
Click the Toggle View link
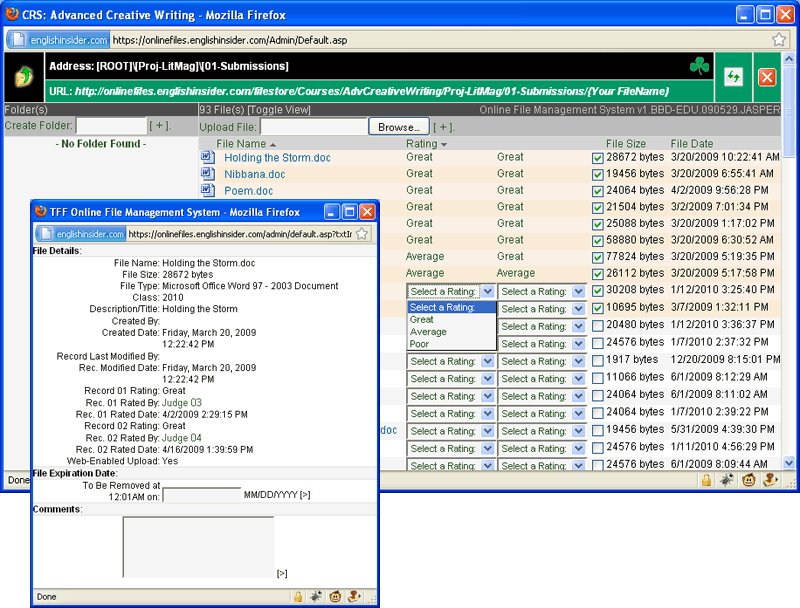pos(279,110)
